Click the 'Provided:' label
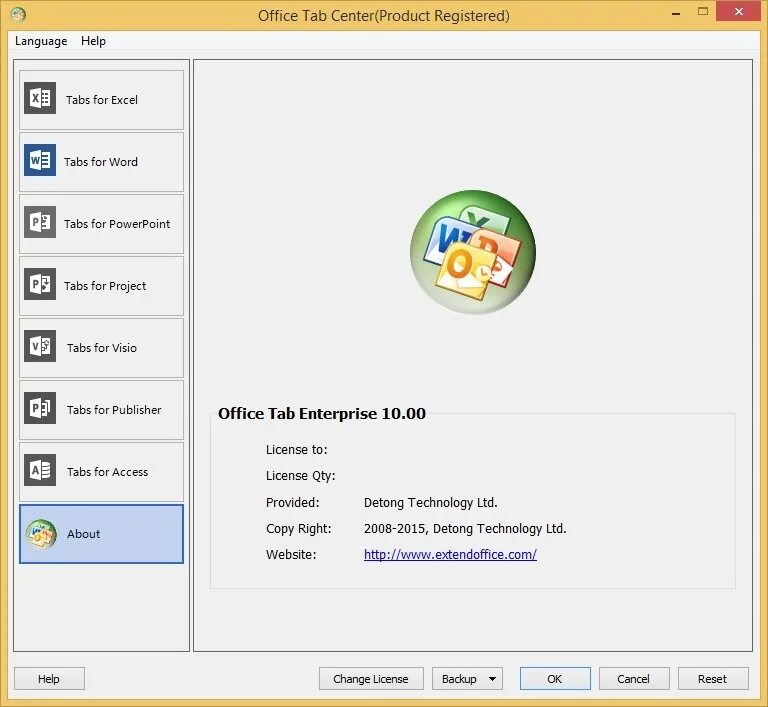 pos(292,503)
